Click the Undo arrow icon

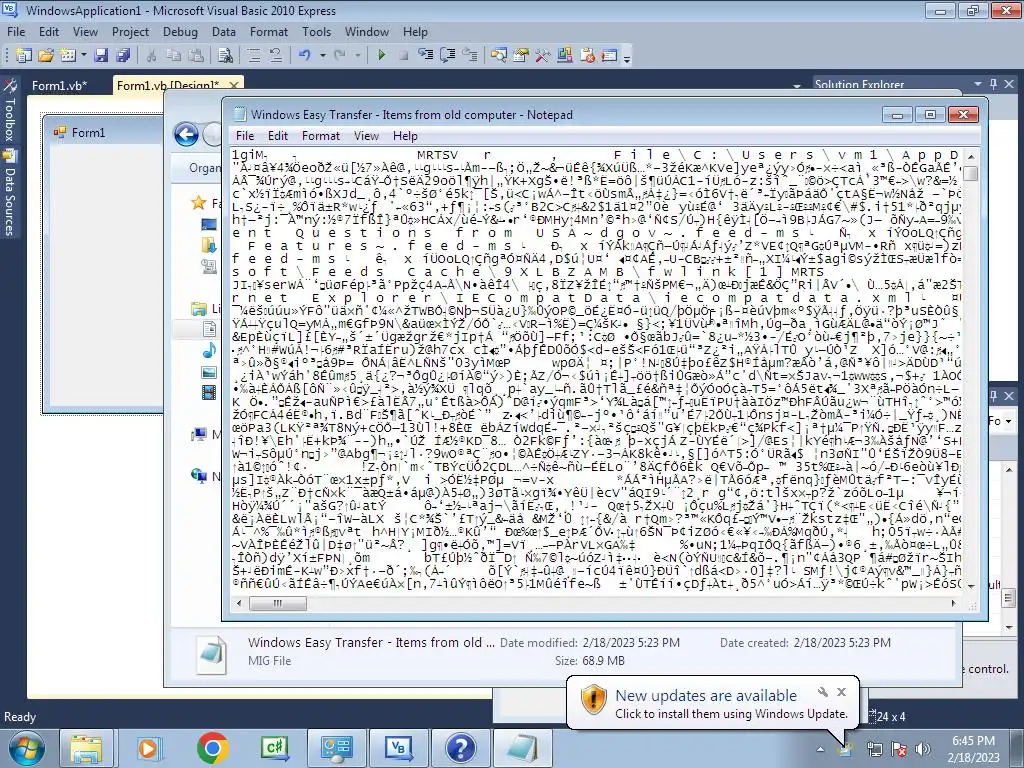click(x=305, y=56)
